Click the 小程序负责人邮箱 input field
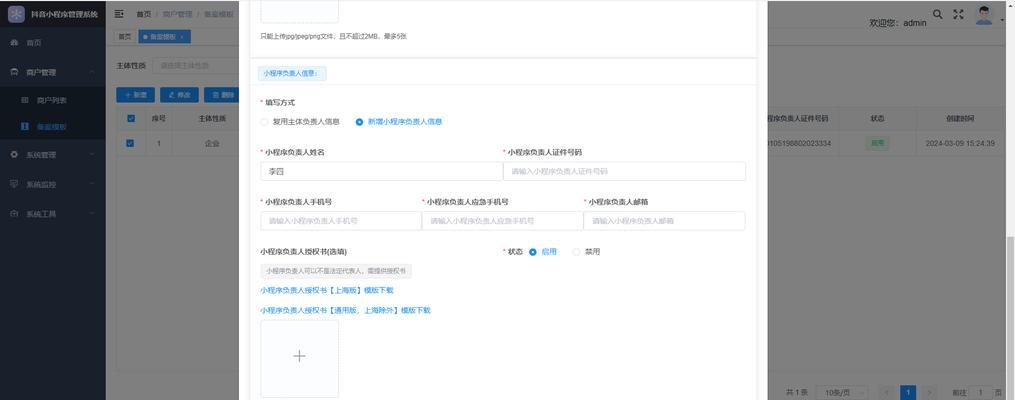 pos(664,221)
